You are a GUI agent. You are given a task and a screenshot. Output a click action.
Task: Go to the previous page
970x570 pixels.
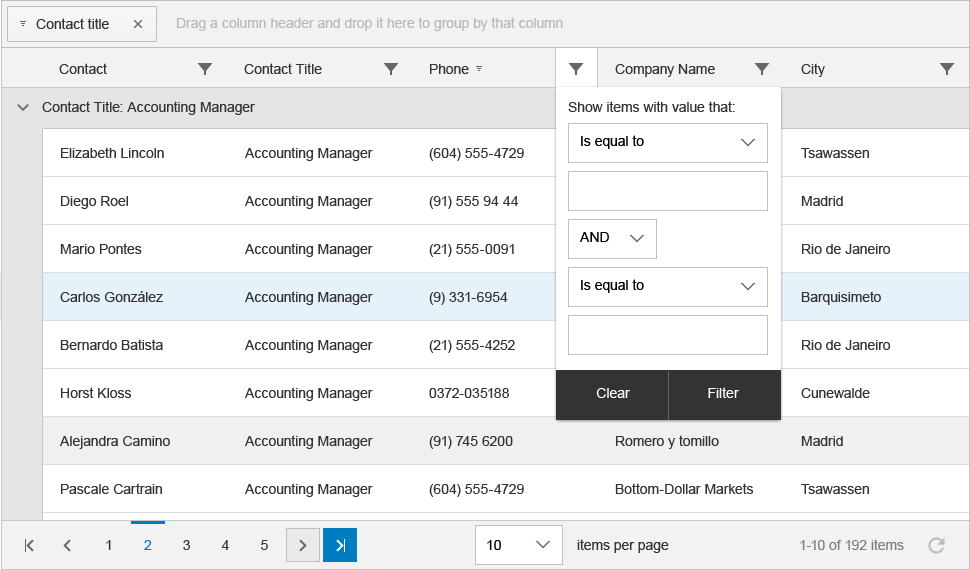coord(67,545)
